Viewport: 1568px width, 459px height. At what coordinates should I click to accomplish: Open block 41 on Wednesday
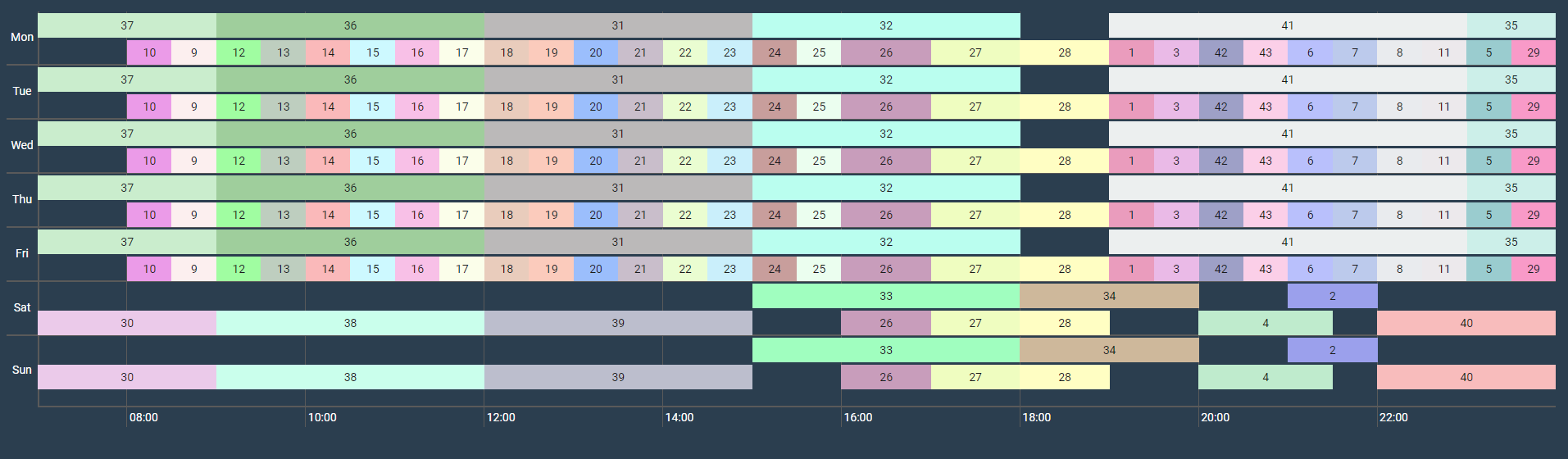click(x=1287, y=134)
